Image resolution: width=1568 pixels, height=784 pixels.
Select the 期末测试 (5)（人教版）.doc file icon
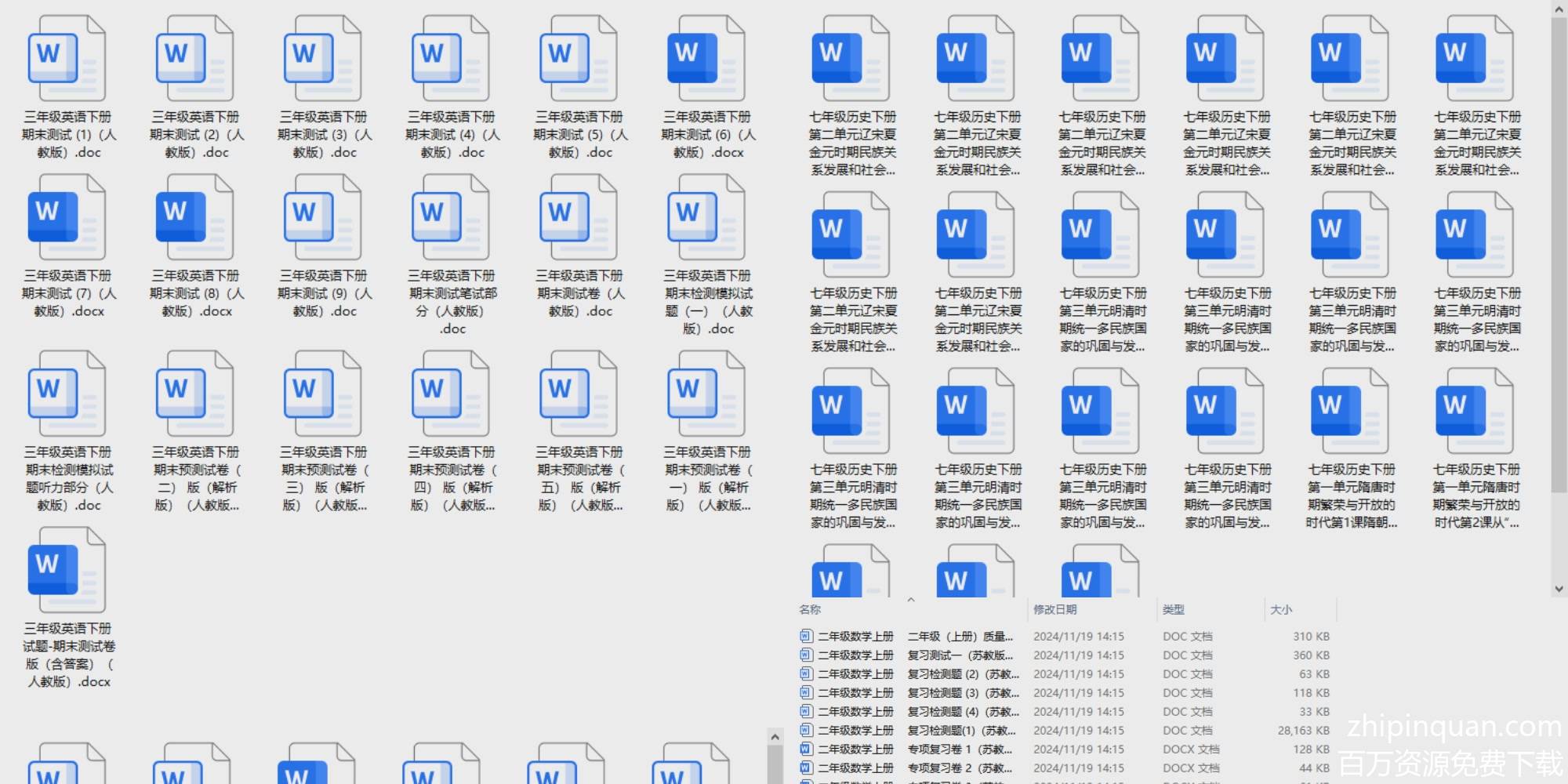click(578, 59)
